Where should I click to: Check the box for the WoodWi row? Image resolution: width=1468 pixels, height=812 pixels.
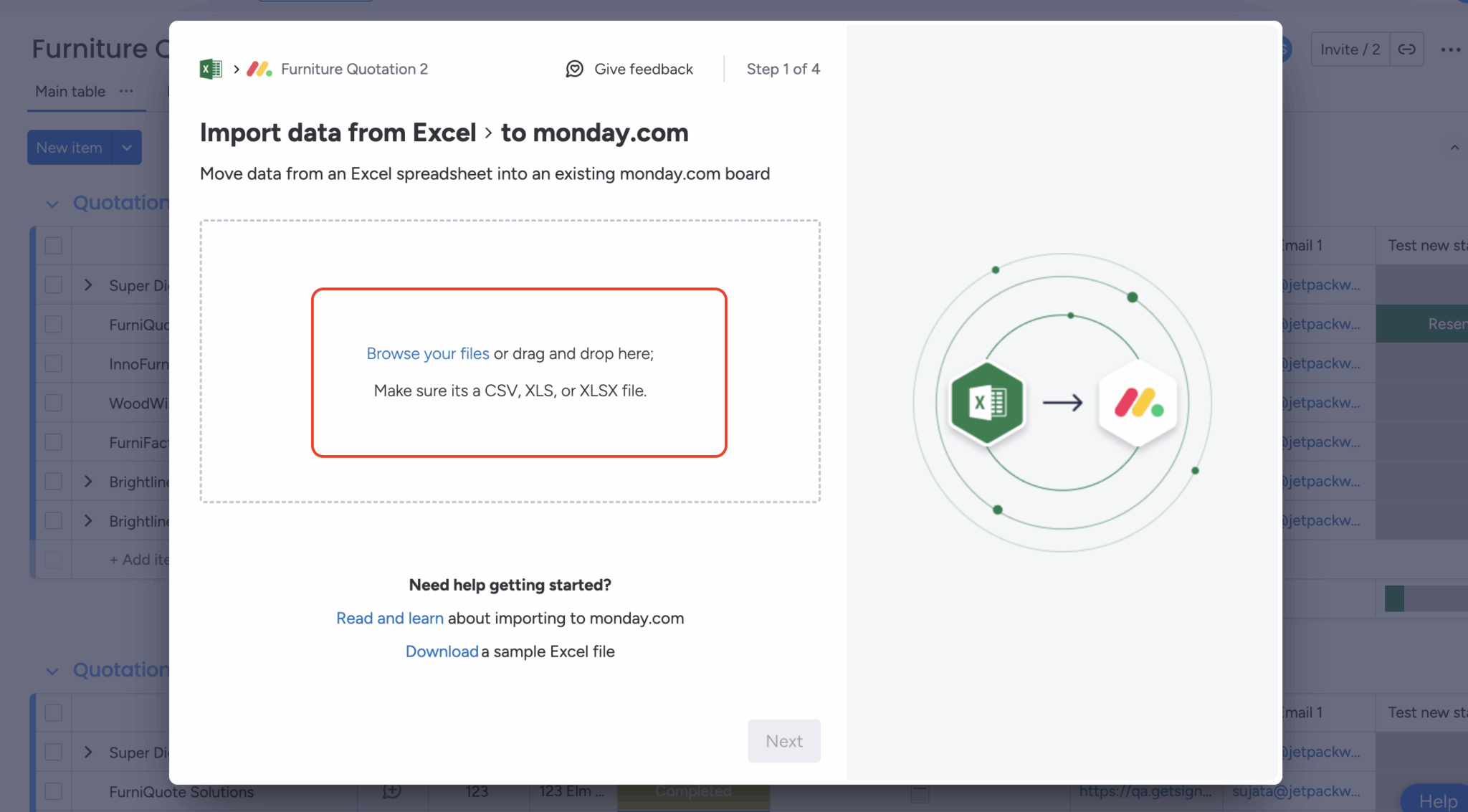[x=54, y=403]
